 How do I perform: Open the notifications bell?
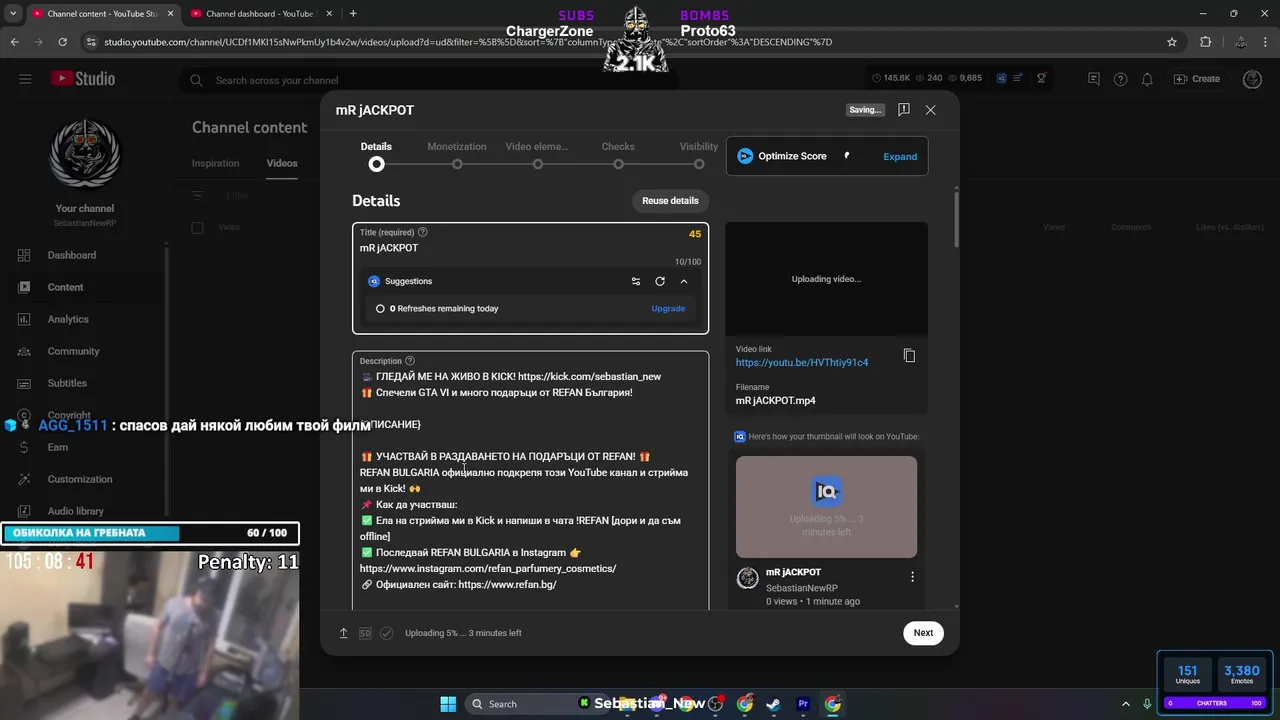click(1147, 79)
